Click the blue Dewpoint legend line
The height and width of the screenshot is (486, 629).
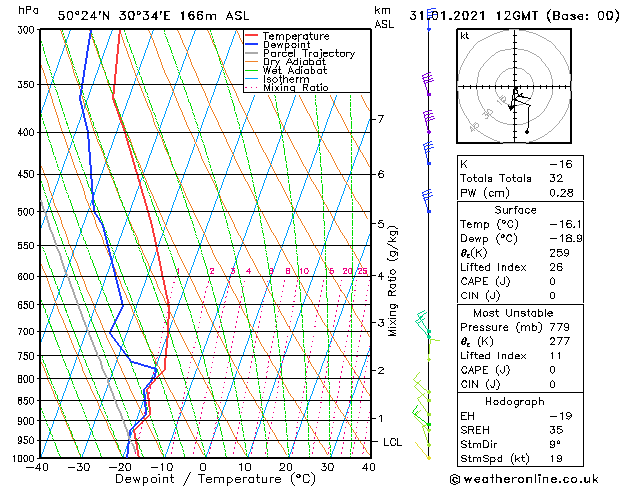pyautogui.click(x=251, y=44)
